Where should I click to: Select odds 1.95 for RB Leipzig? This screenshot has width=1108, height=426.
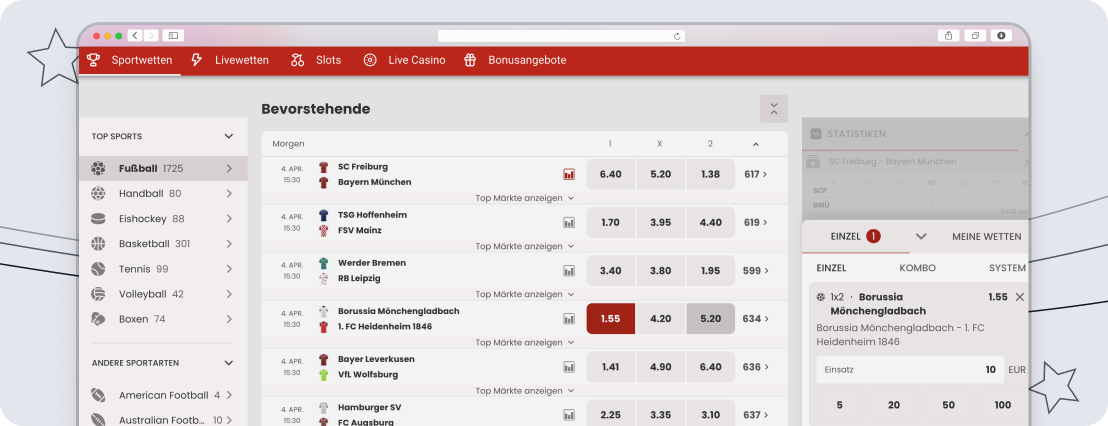(x=710, y=271)
